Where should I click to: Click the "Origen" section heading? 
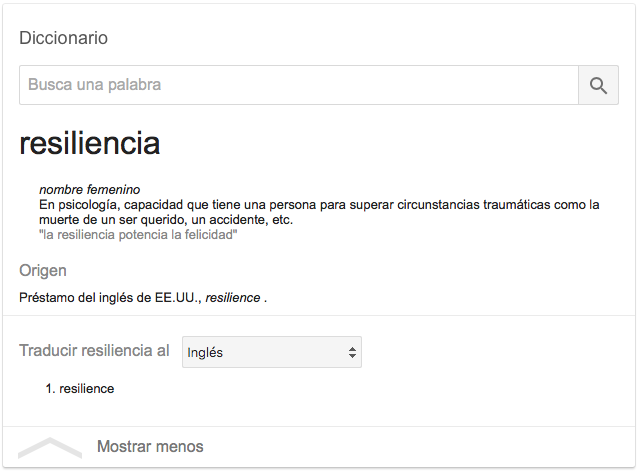[43, 271]
